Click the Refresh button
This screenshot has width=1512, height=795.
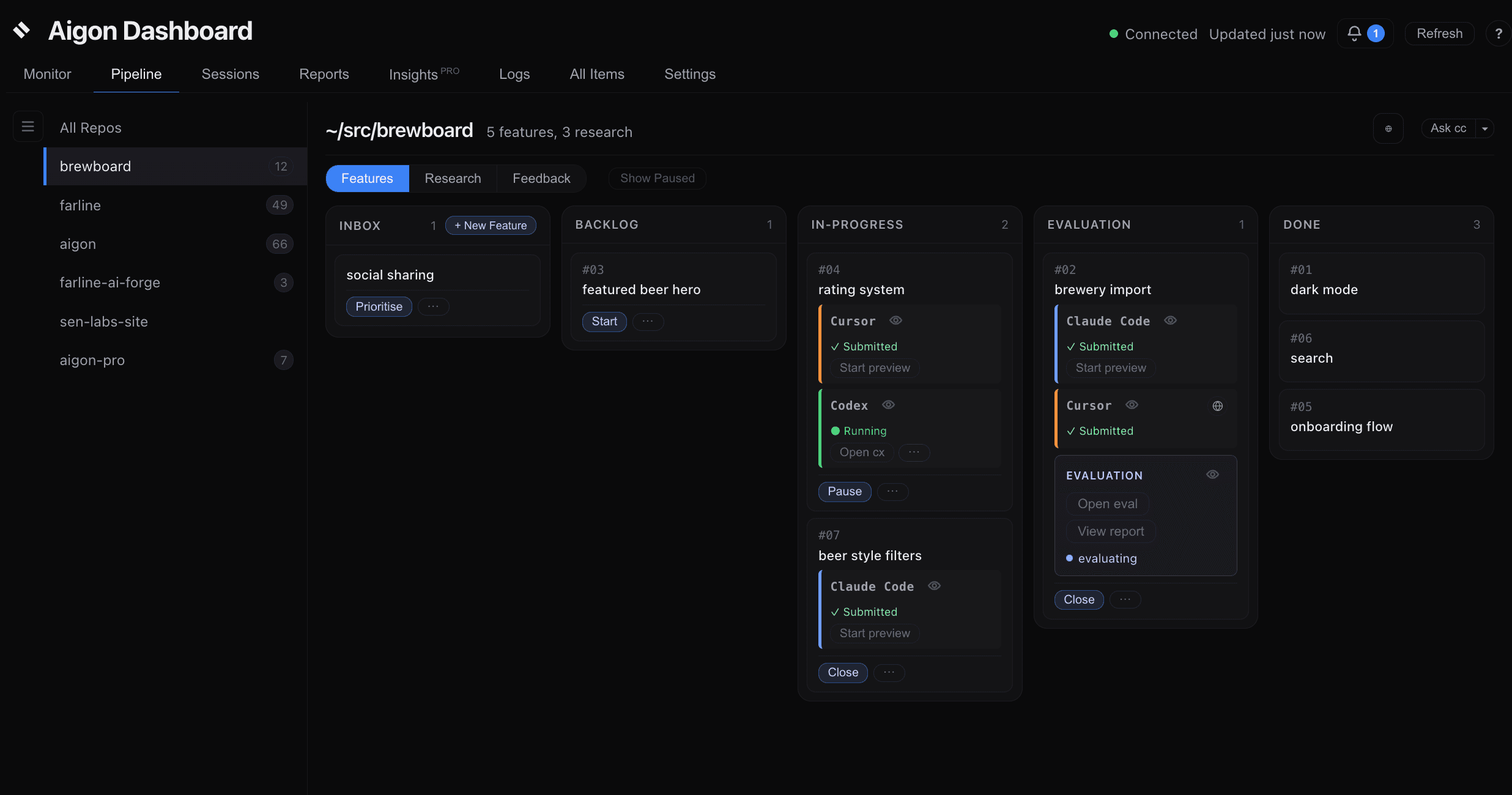[1440, 34]
